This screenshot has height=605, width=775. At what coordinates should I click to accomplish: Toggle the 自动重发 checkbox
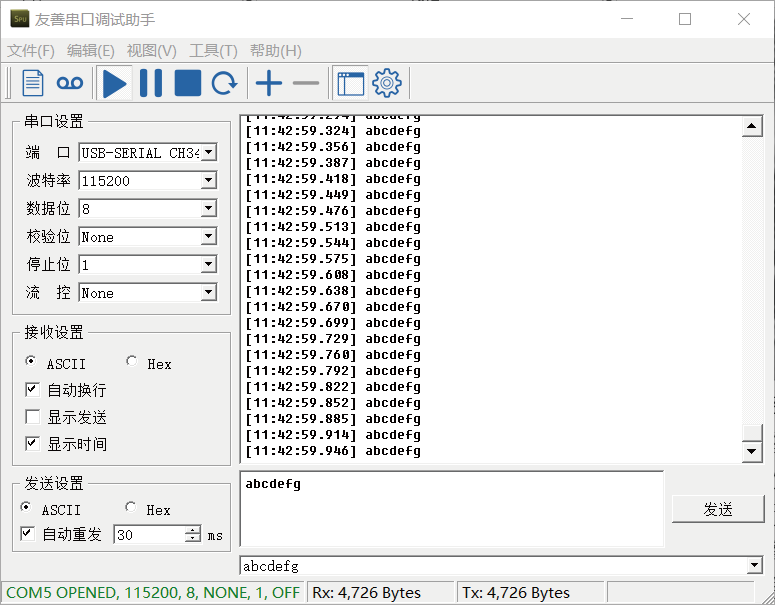27,534
